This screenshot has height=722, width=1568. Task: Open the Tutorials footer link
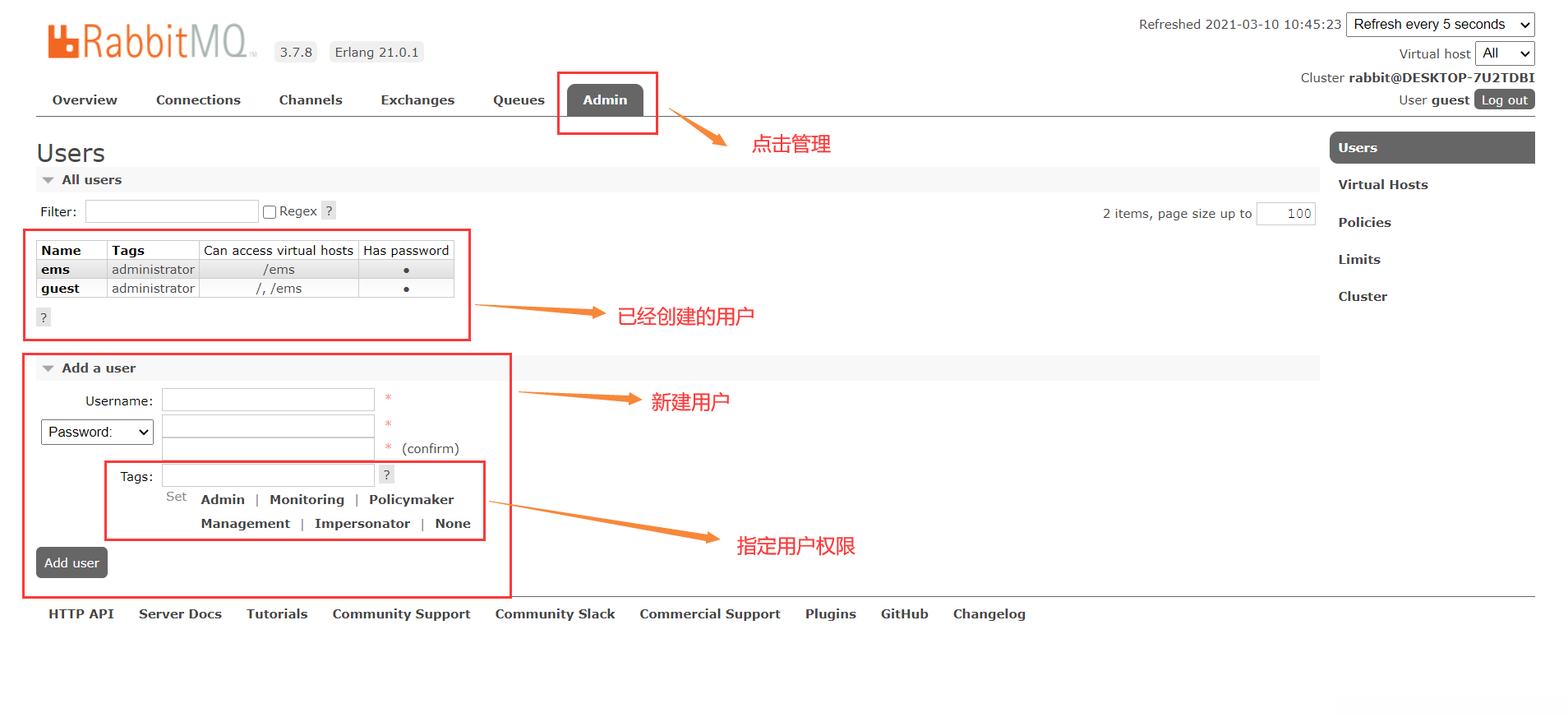point(277,614)
